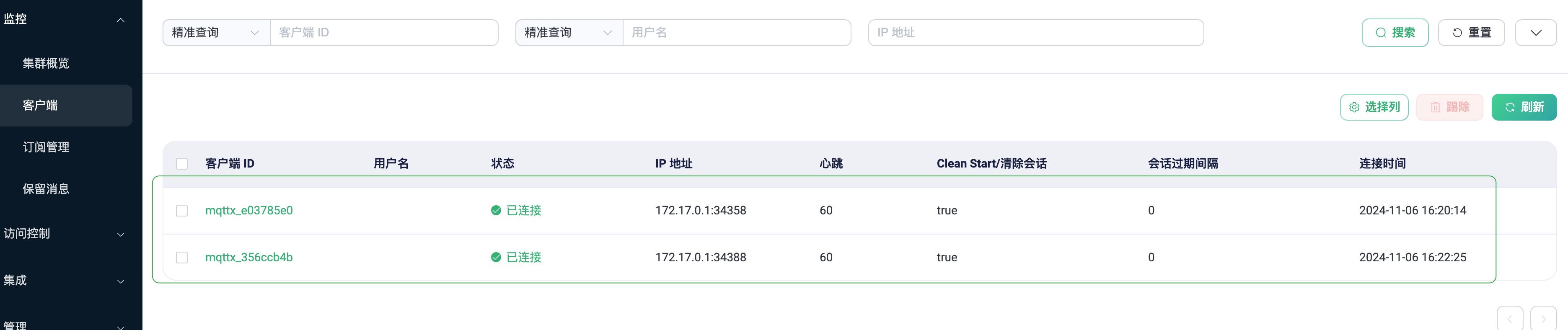Viewport: 1568px width, 330px height.
Task: Expand the access control (访问控制) section
Action: tap(64, 234)
